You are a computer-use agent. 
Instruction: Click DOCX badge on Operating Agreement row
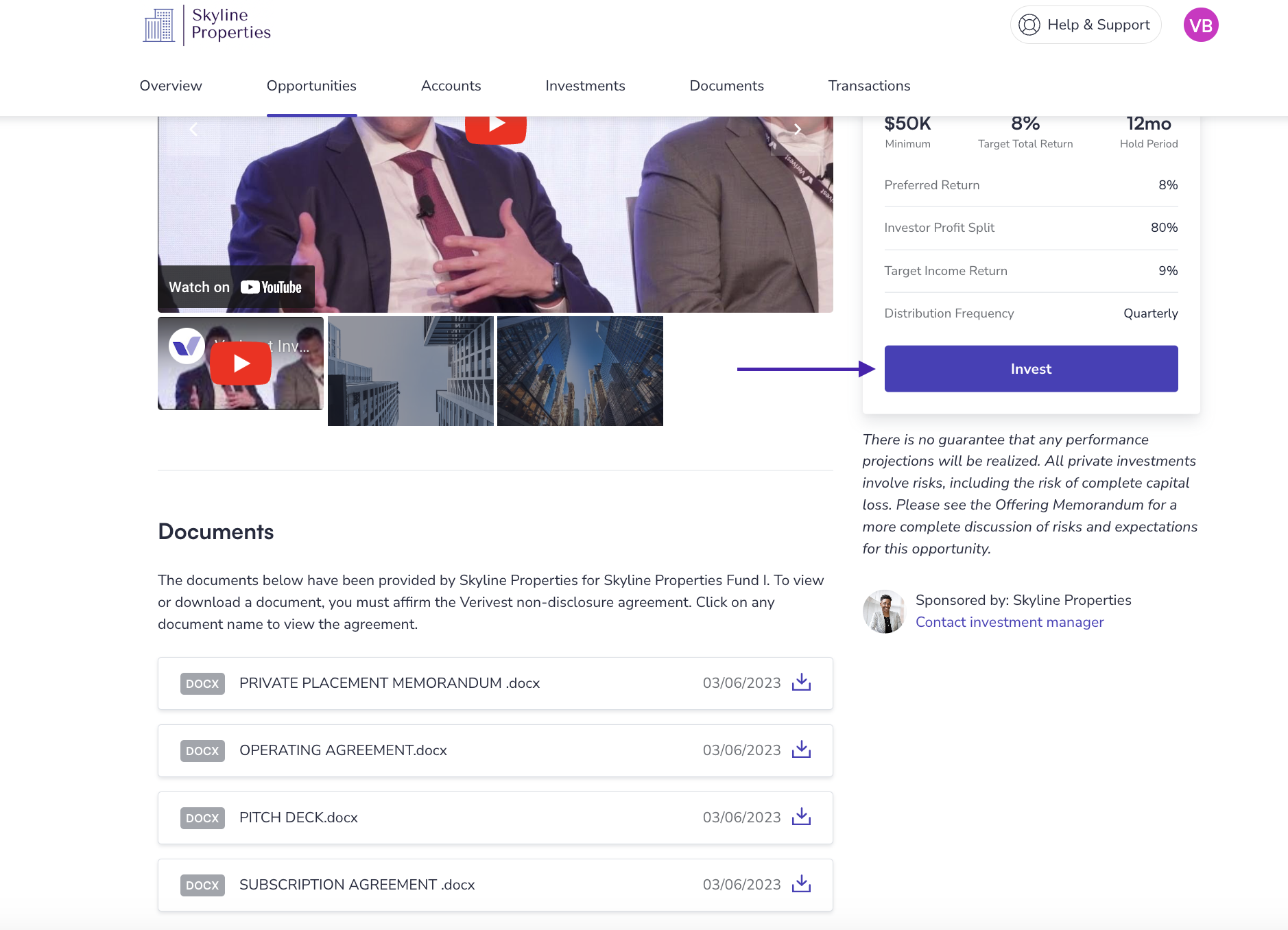point(202,751)
